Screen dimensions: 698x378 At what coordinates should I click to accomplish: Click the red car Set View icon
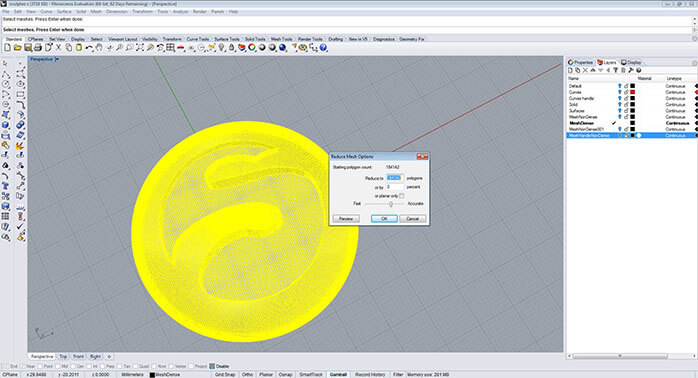coord(181,47)
